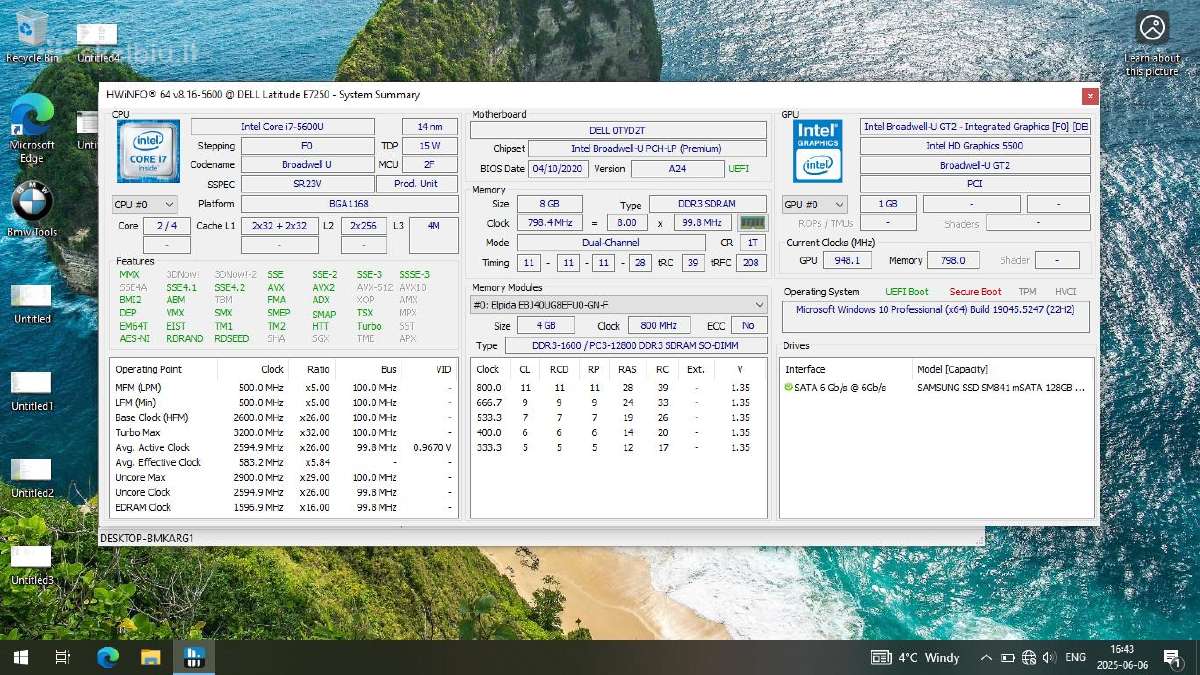Expand the GPU #0 selector dropdown

pyautogui.click(x=814, y=204)
